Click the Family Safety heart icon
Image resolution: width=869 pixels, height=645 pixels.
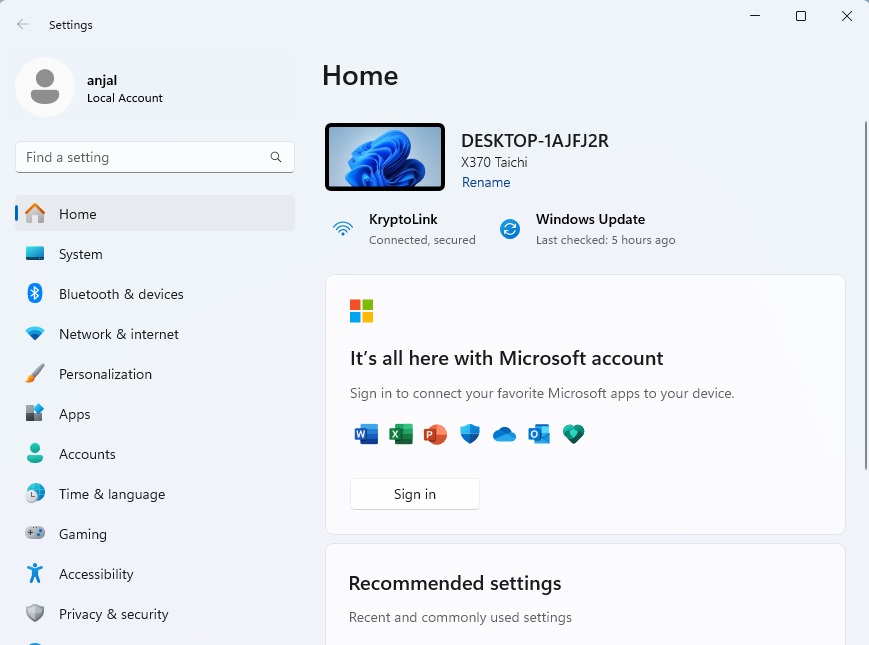point(574,434)
